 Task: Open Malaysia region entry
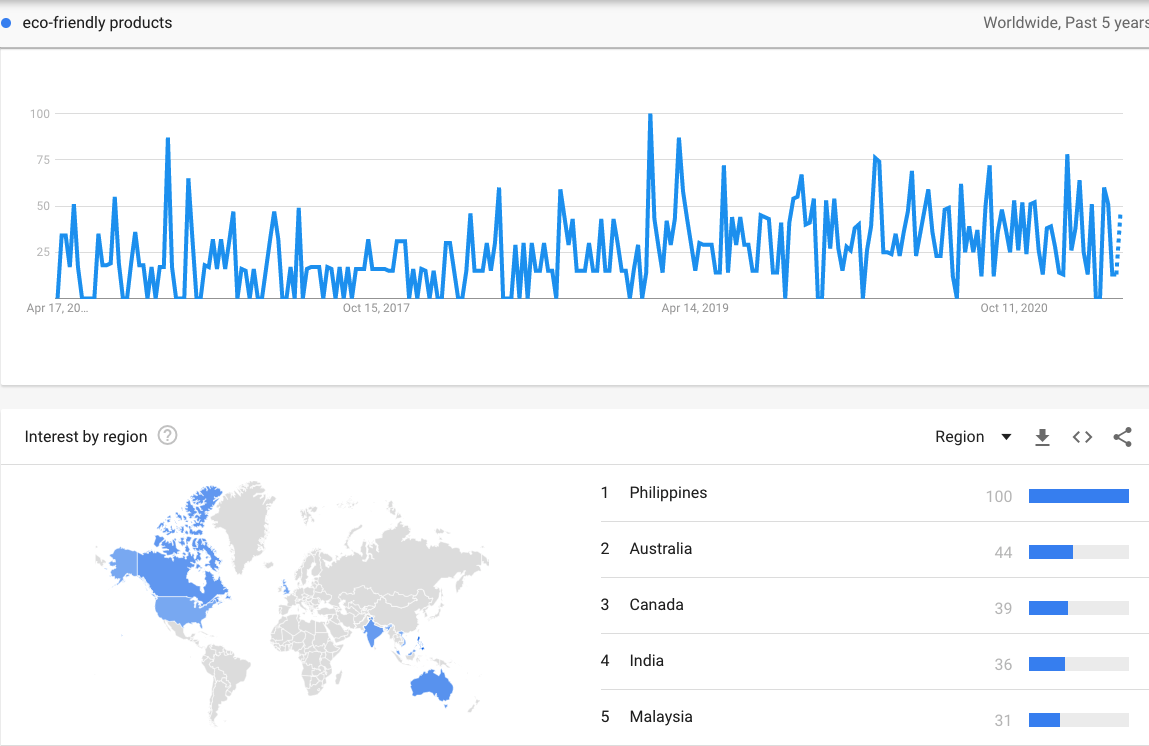click(x=660, y=717)
